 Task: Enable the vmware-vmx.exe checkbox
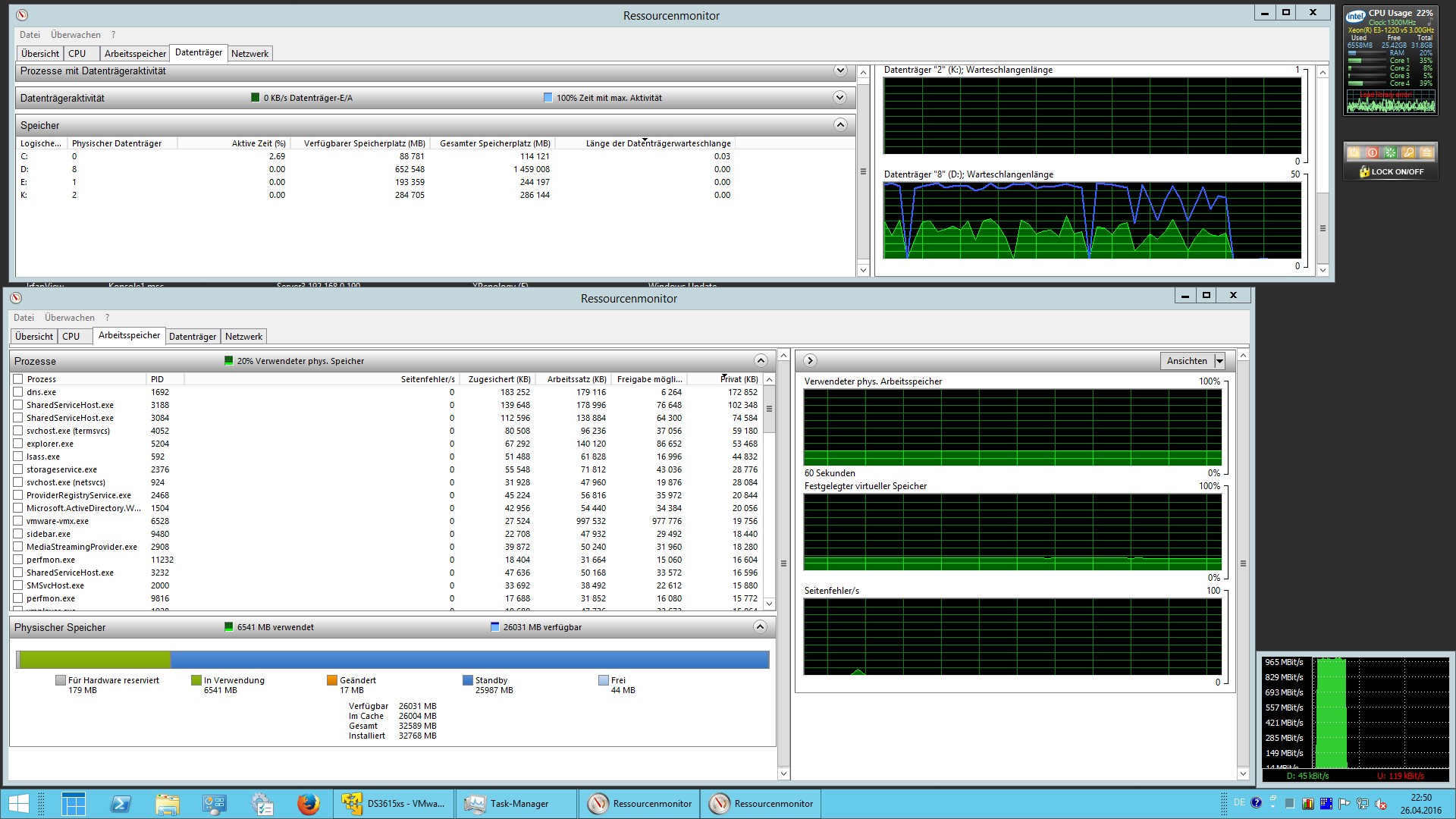(17, 521)
